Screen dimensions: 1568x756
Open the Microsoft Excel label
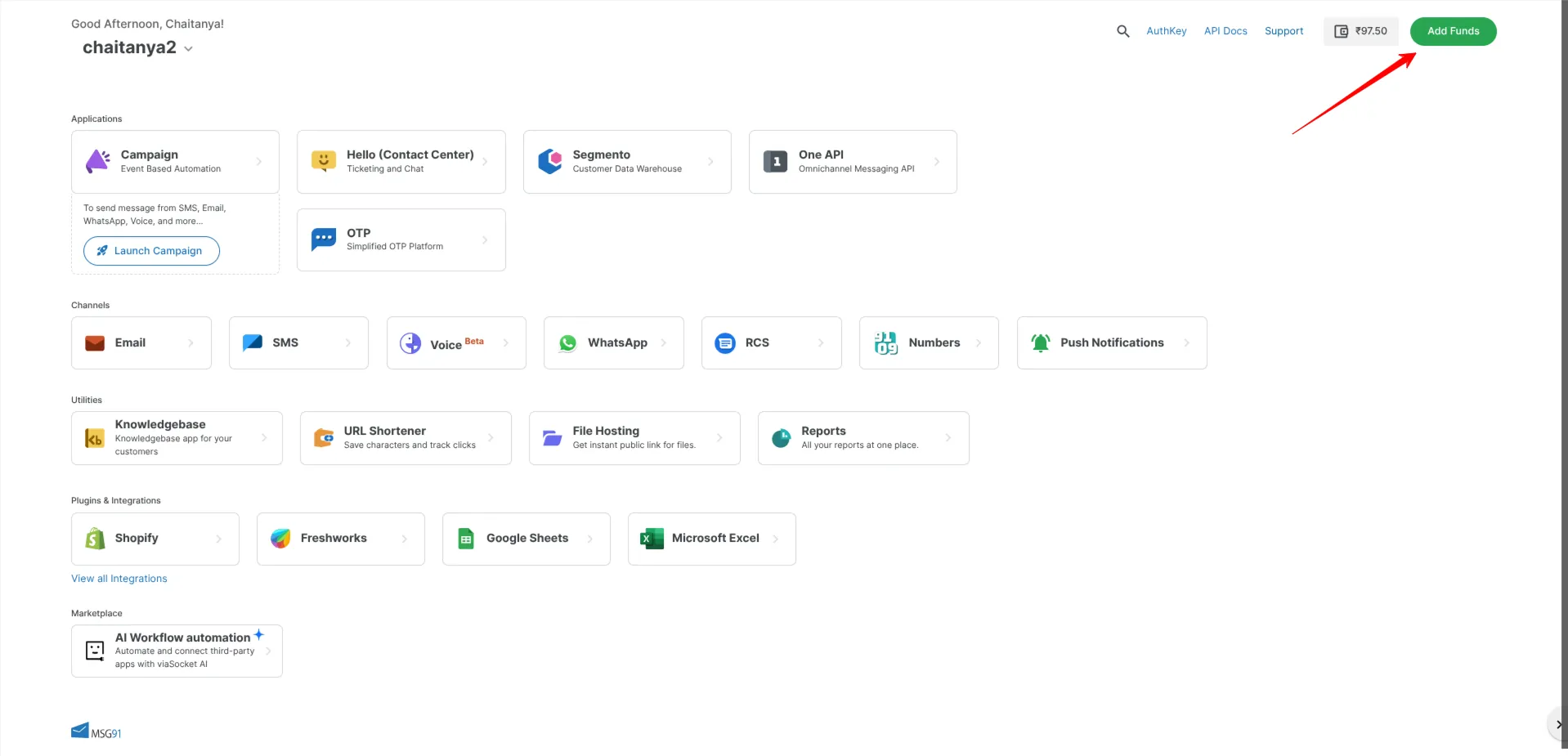[x=715, y=538]
